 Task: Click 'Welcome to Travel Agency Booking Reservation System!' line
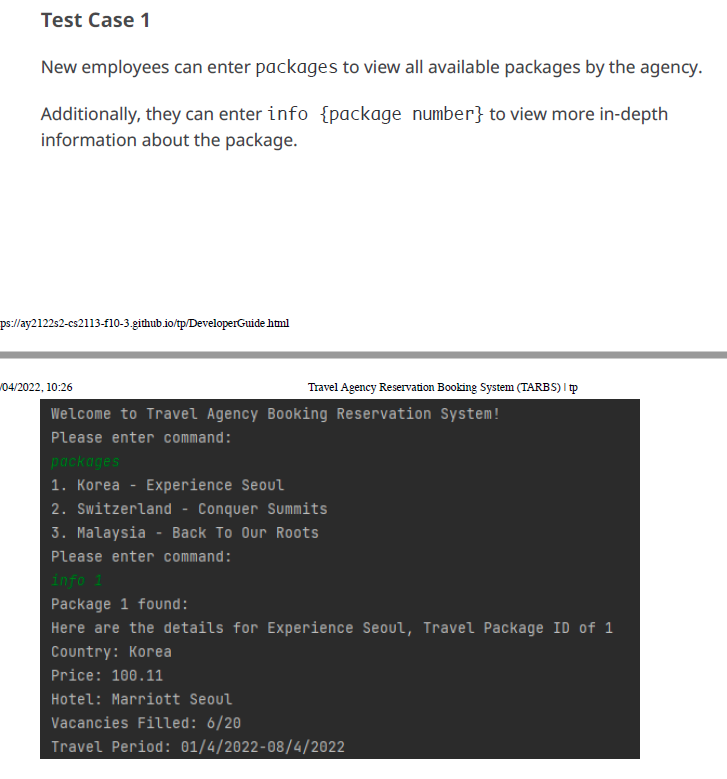(x=275, y=414)
